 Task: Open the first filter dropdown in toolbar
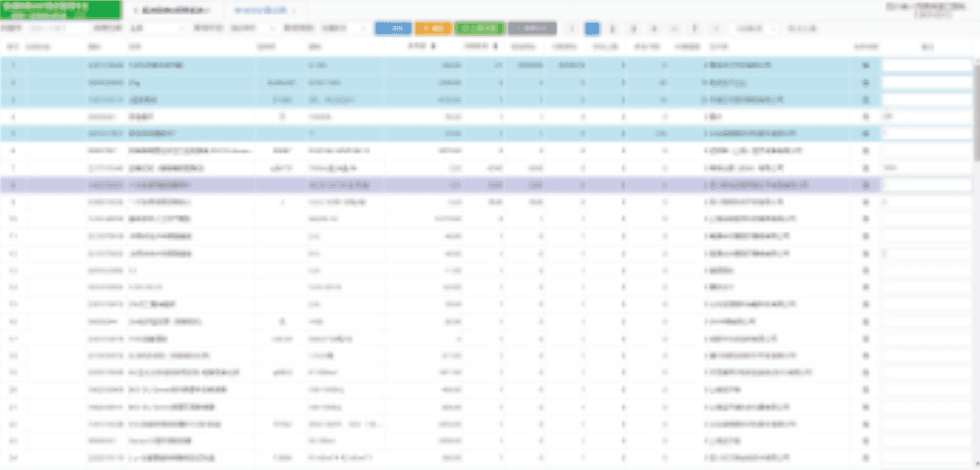156,28
